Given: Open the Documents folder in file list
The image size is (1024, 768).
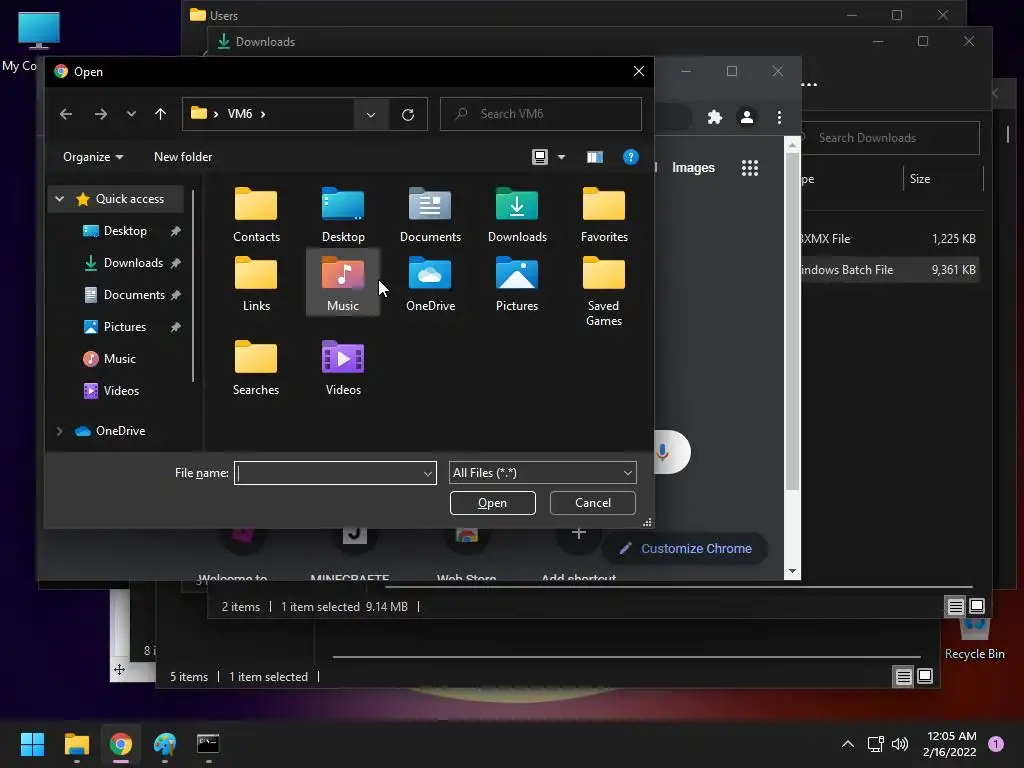Looking at the screenshot, I should tap(430, 215).
